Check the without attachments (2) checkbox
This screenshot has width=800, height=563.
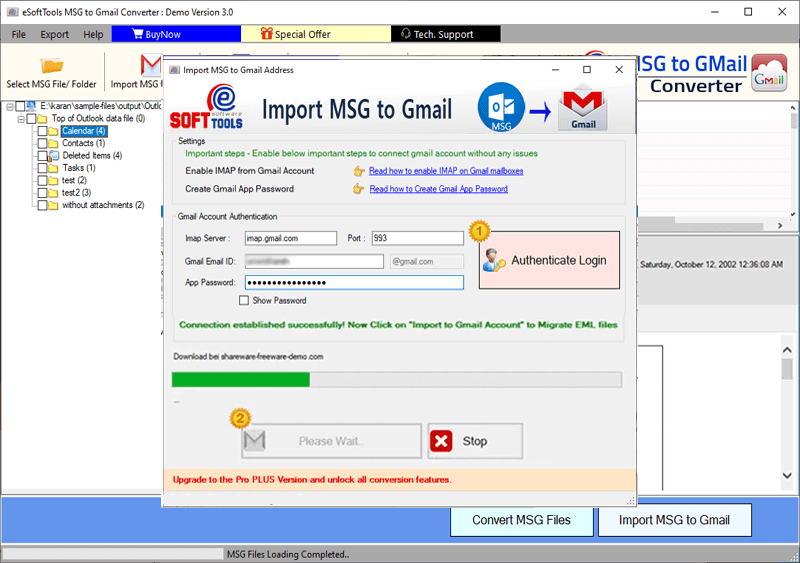coord(42,205)
